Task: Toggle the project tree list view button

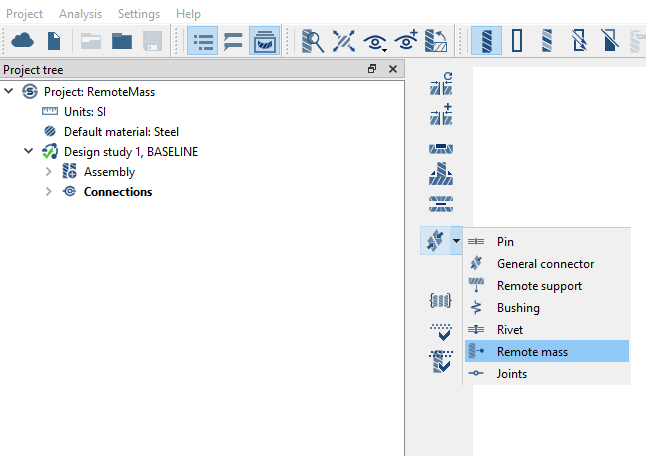Action: (x=203, y=41)
